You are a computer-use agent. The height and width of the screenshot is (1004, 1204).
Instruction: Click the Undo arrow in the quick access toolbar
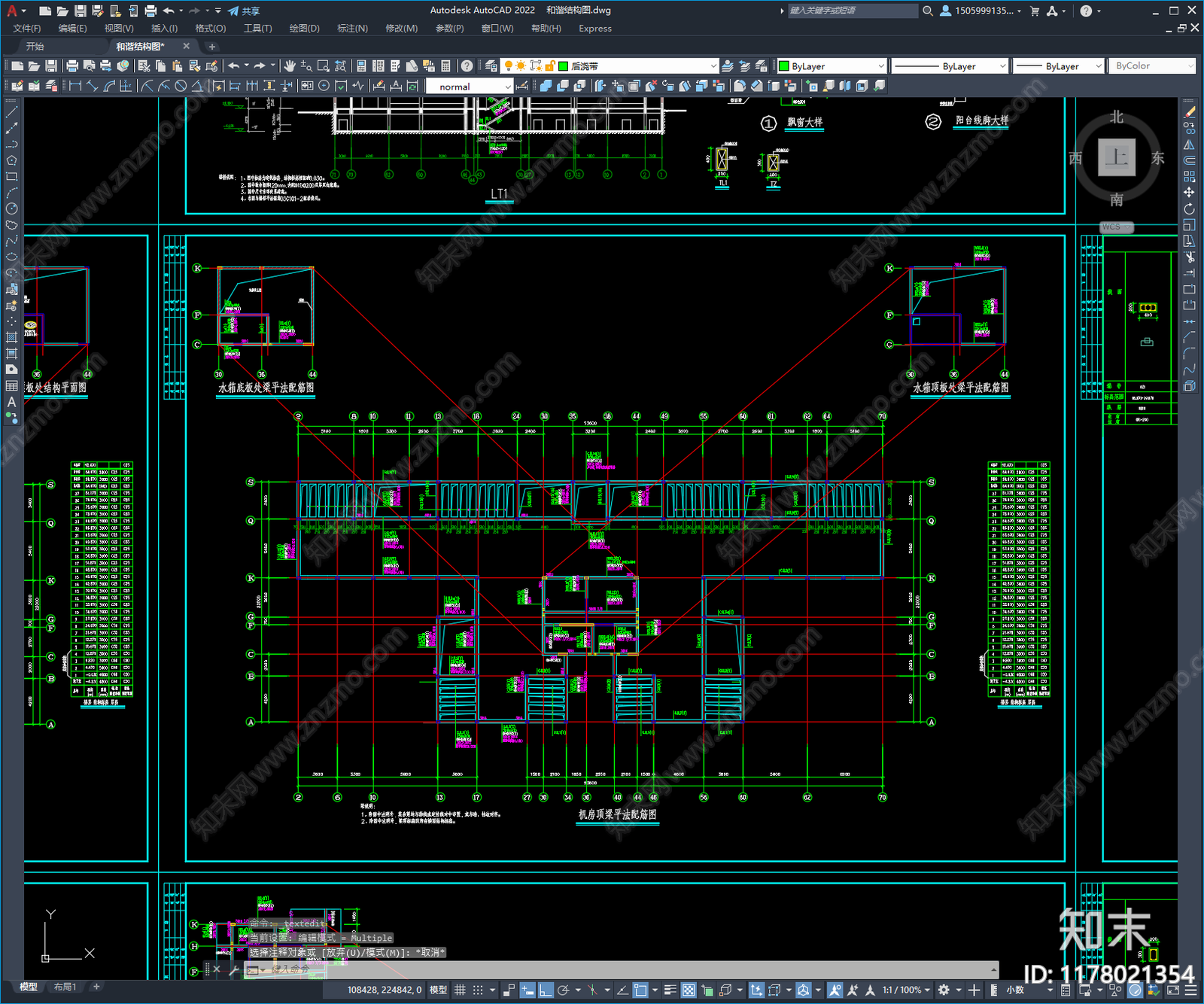(x=169, y=11)
